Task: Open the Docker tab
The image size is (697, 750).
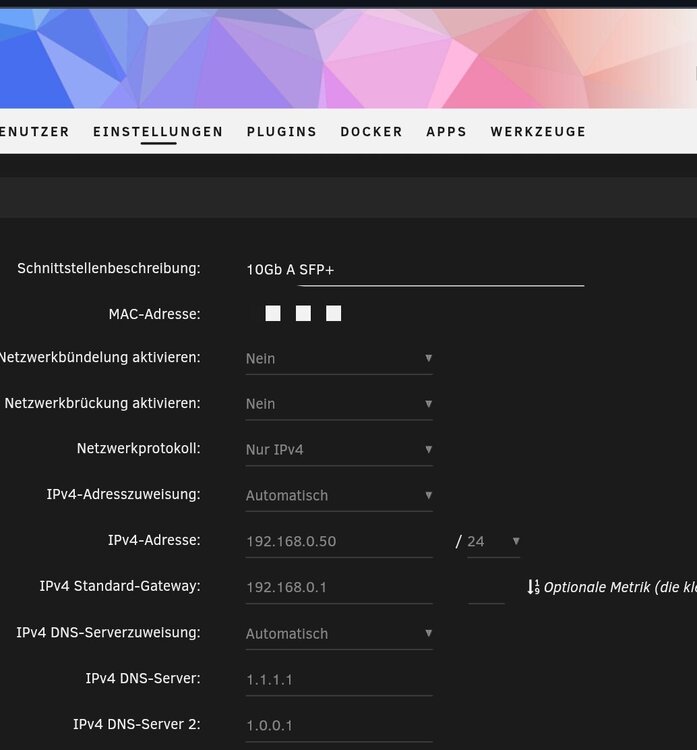Action: (372, 132)
